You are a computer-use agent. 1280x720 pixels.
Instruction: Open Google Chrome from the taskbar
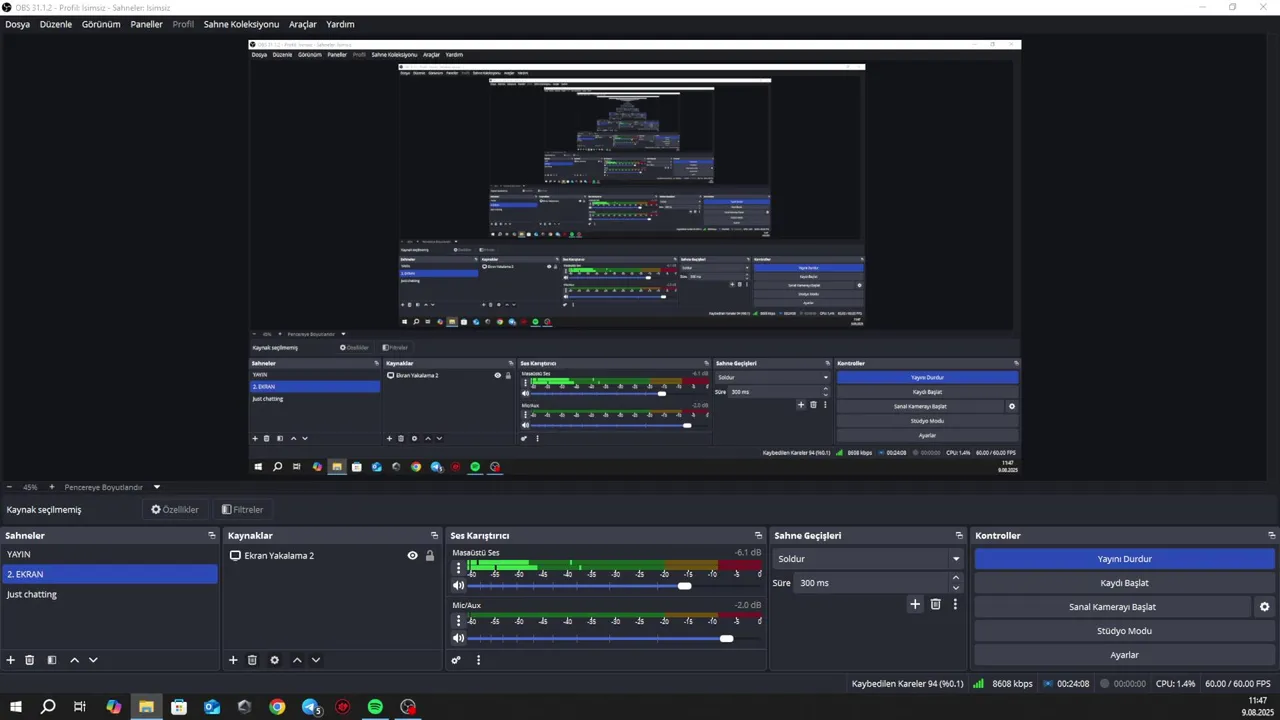[277, 707]
